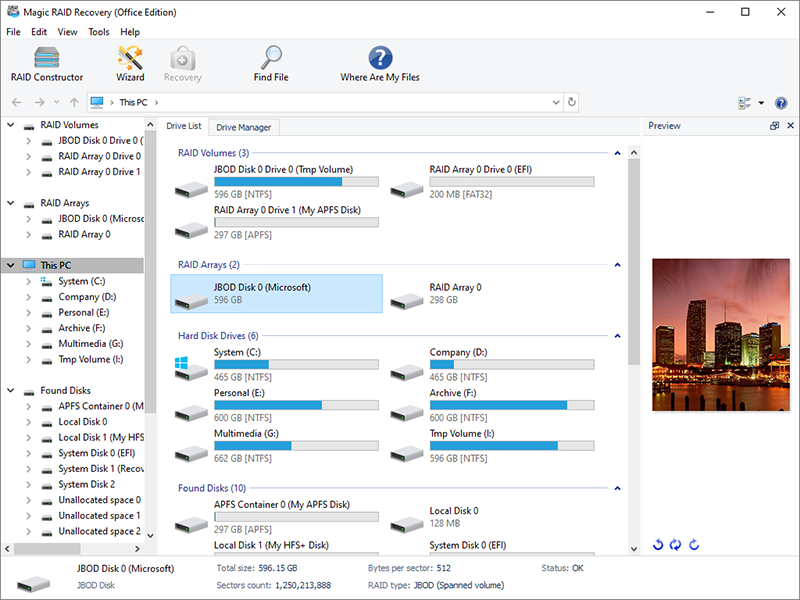Collapse RAID Volumes (3) group section
This screenshot has width=800, height=600.
point(617,153)
